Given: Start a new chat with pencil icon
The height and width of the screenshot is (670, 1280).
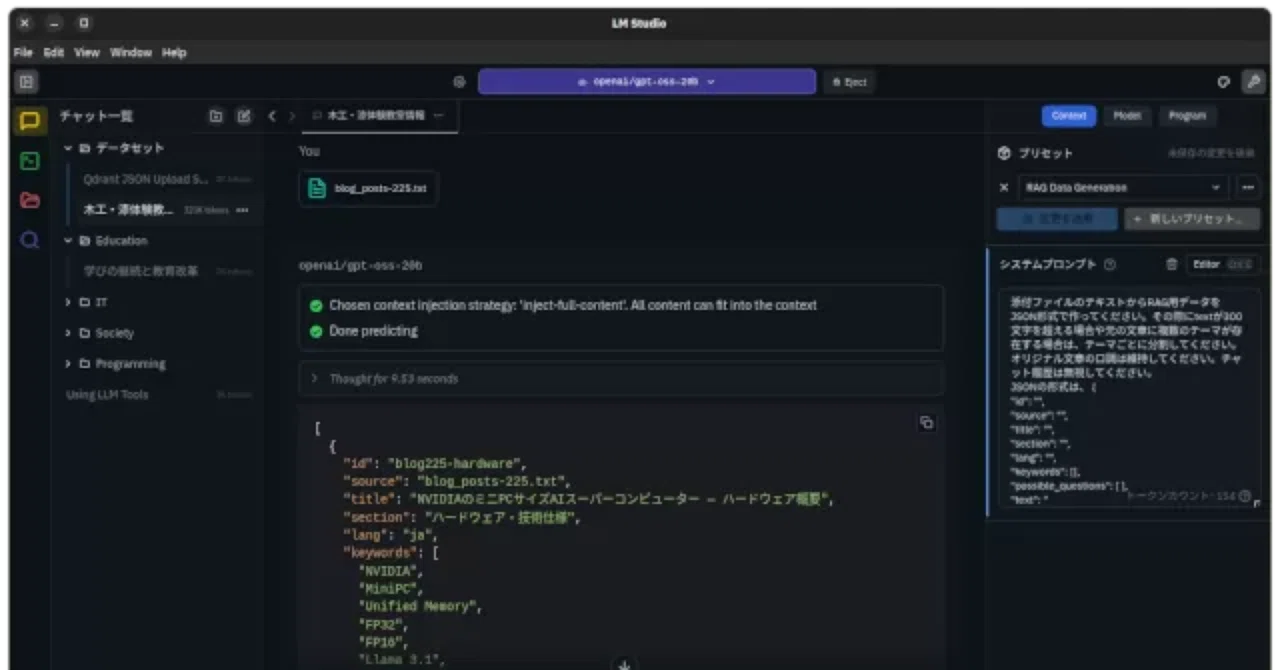Looking at the screenshot, I should [243, 116].
